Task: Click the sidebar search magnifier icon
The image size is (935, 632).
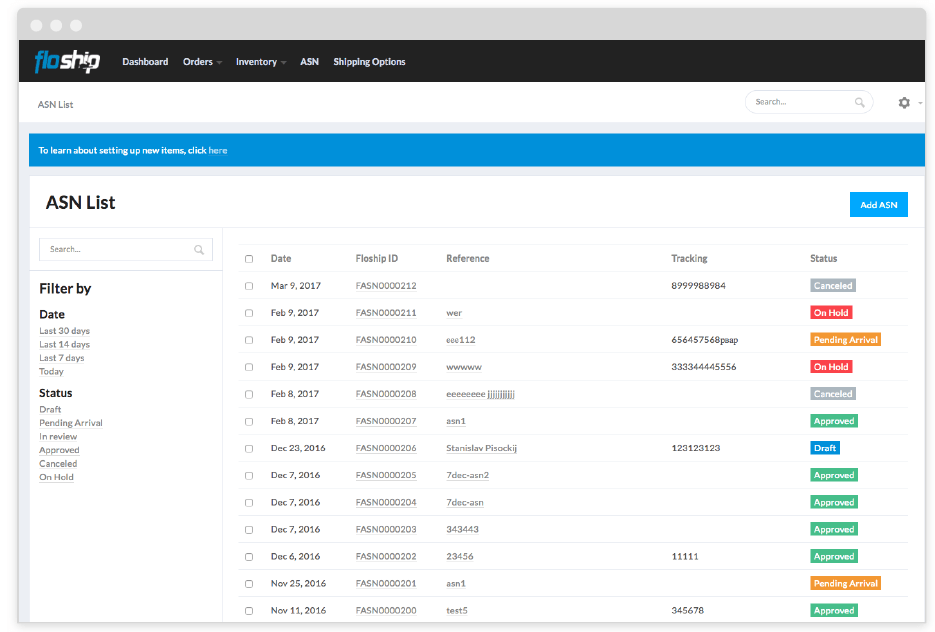Action: (x=199, y=250)
